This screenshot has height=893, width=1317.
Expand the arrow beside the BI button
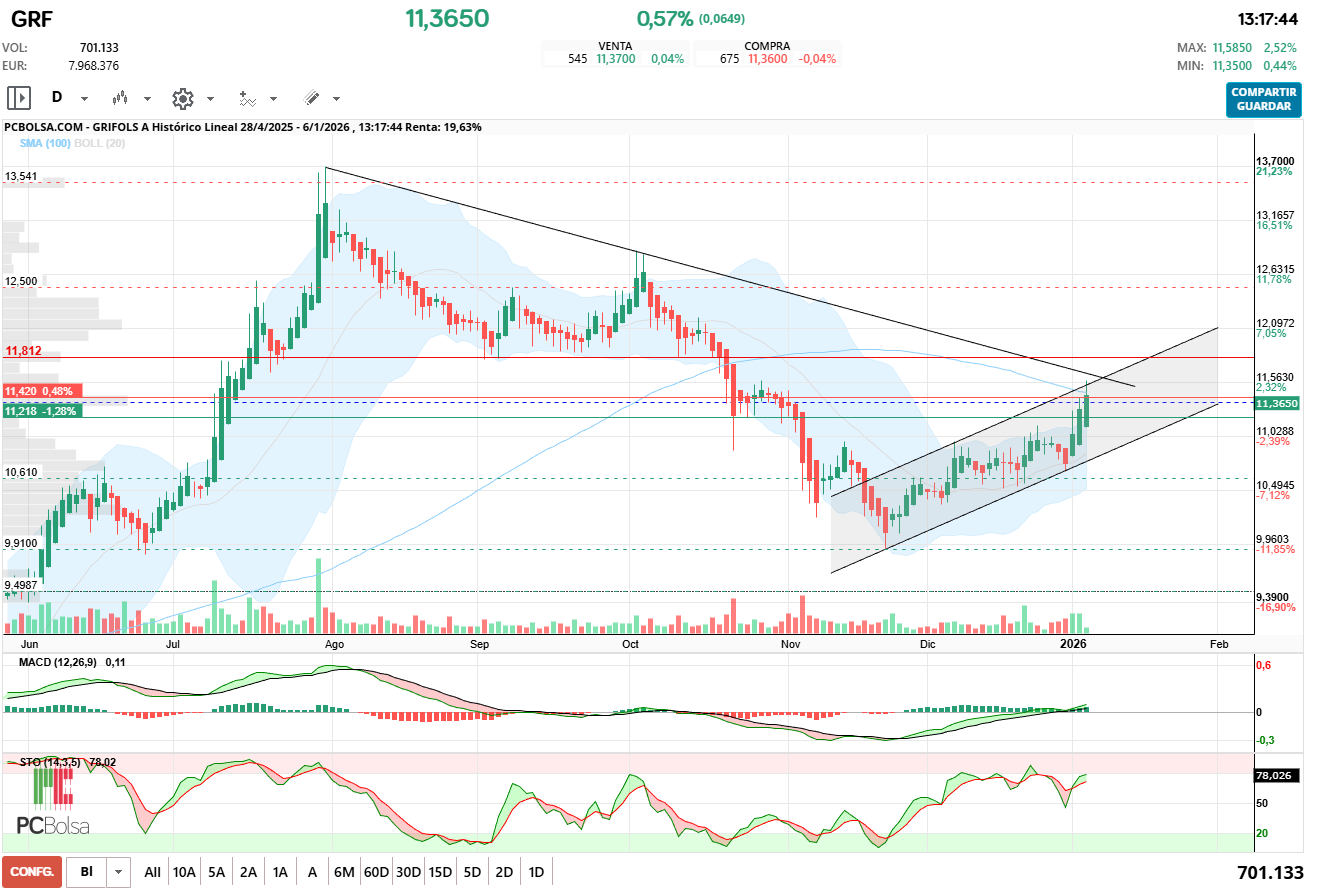119,872
